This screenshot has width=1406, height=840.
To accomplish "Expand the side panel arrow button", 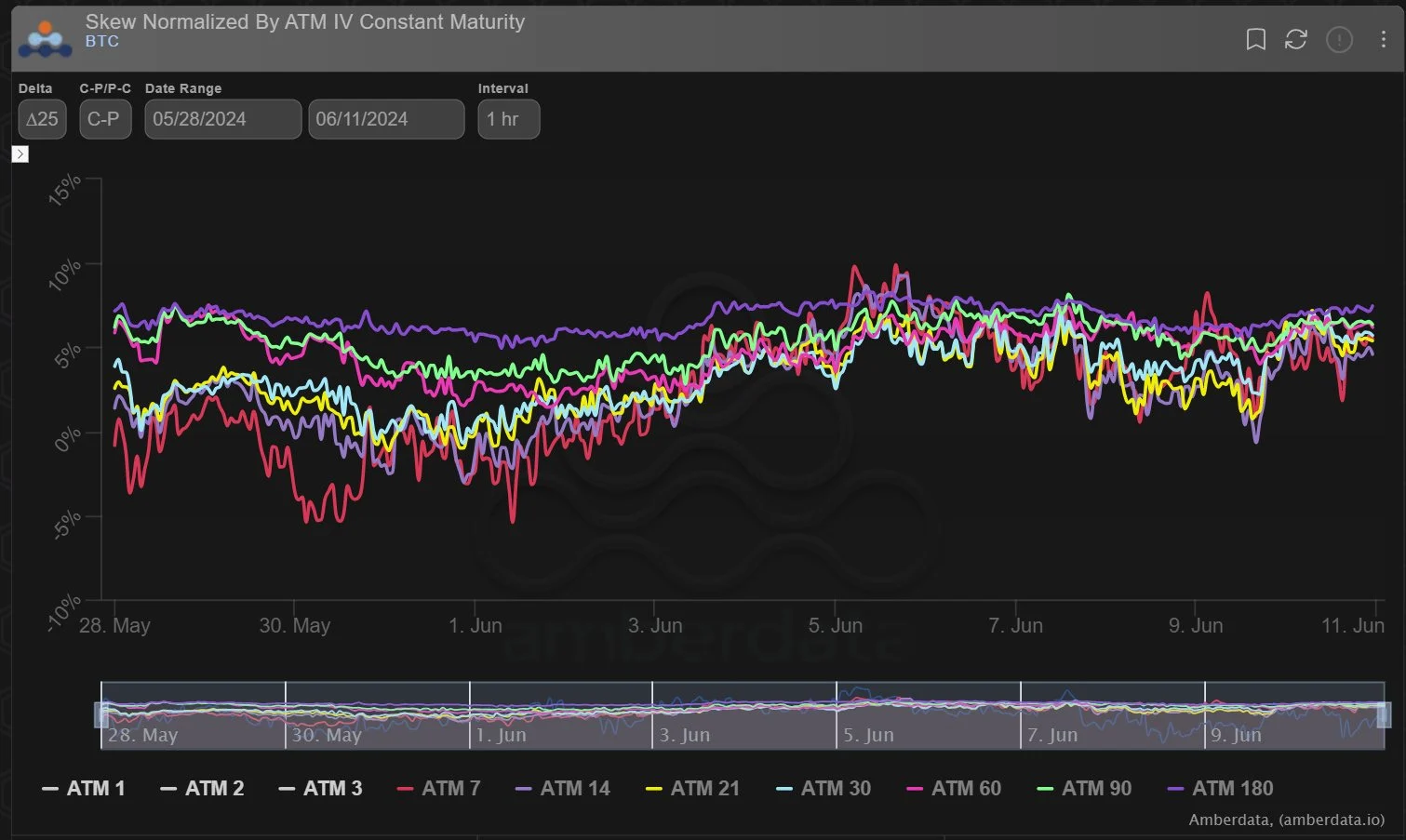I will tap(20, 153).
